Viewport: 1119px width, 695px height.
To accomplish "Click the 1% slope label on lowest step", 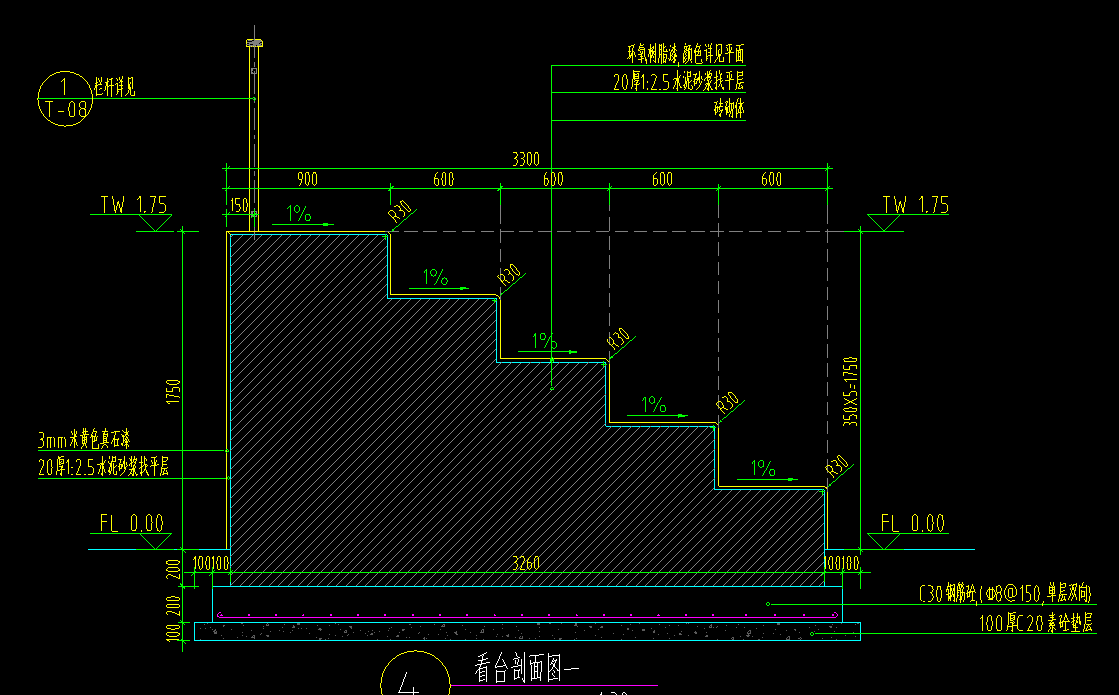I will tap(763, 468).
